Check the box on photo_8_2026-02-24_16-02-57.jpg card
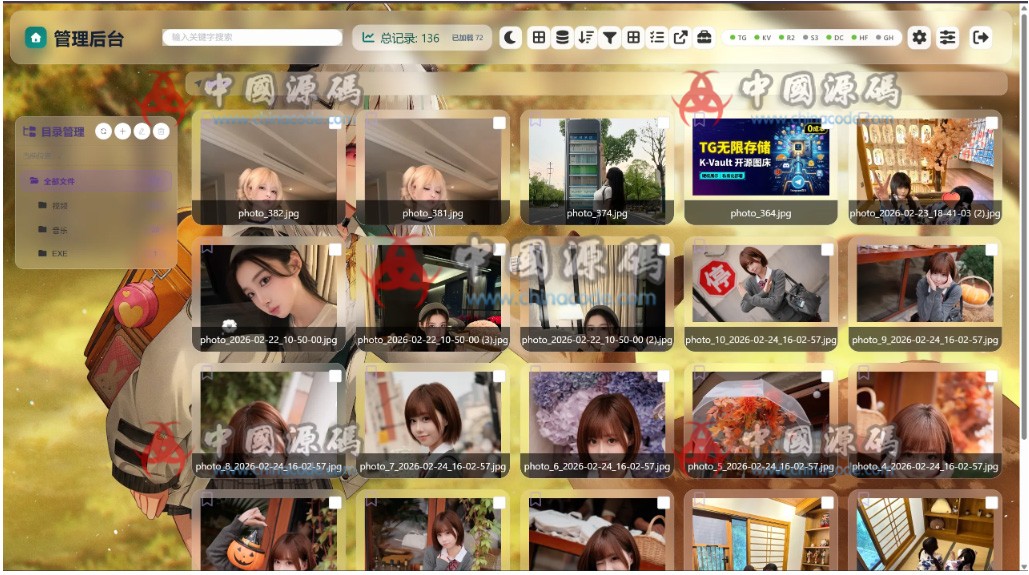1029x575 pixels. coord(335,376)
